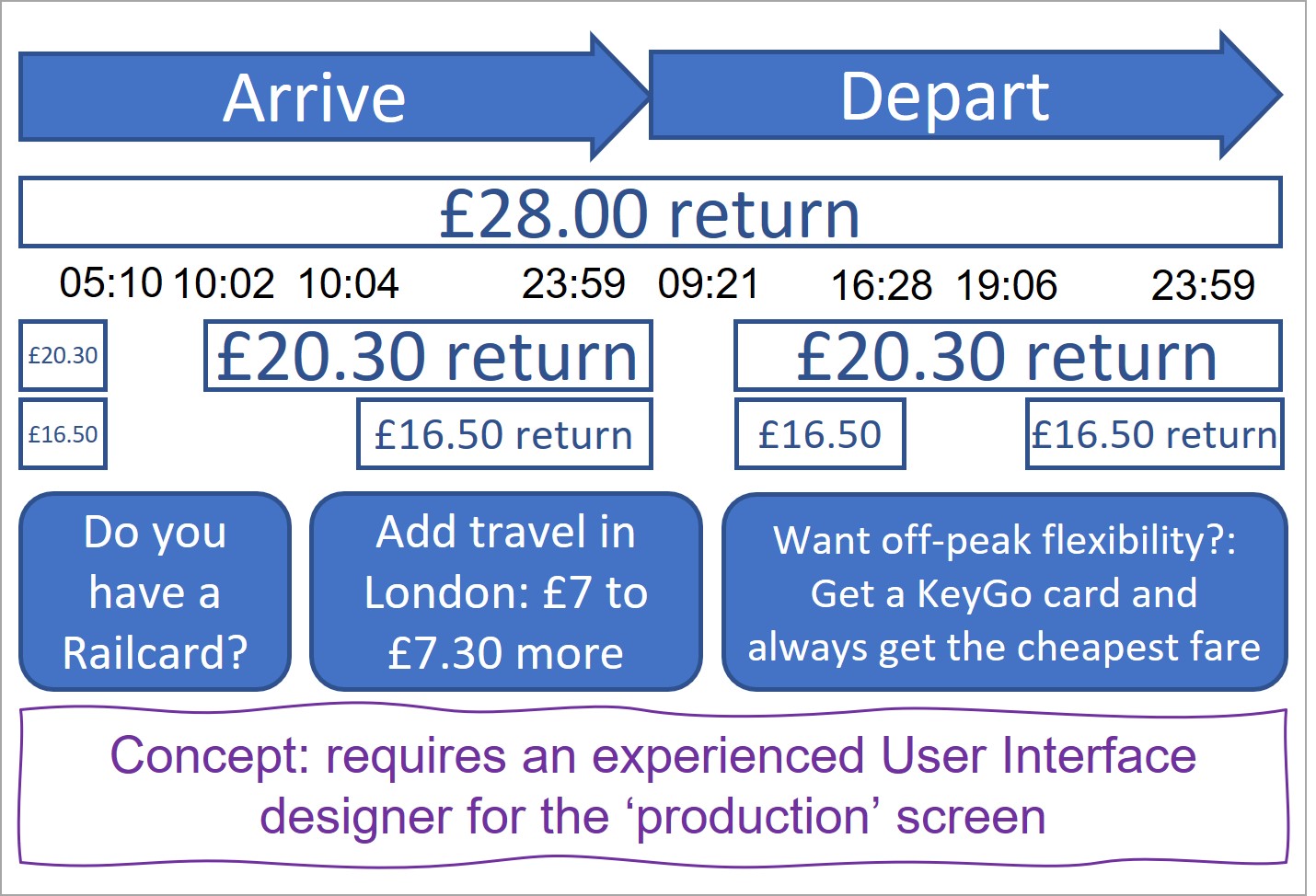1316x896 pixels.
Task: Click the Depart arrow header
Action: click(944, 96)
